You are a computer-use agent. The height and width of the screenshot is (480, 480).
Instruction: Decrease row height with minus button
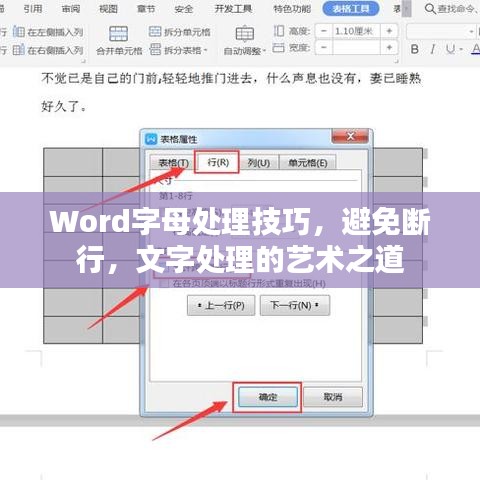(x=324, y=31)
